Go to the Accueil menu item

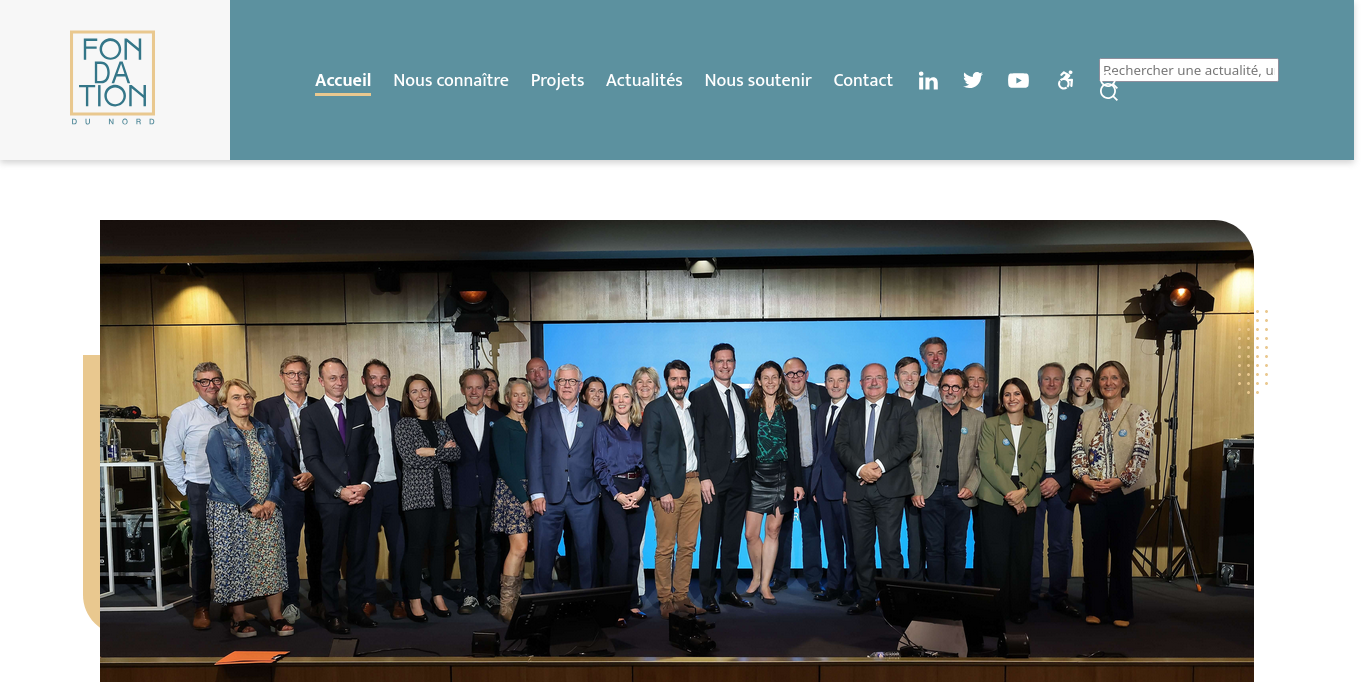coord(343,80)
